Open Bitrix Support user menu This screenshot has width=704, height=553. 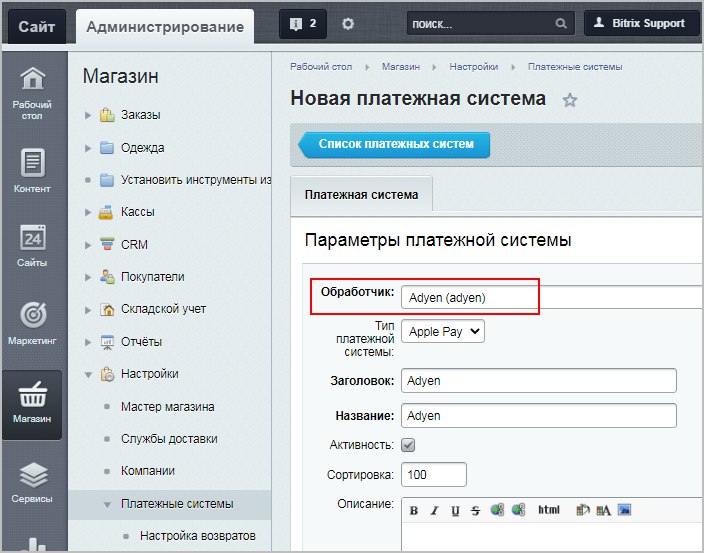coord(641,23)
